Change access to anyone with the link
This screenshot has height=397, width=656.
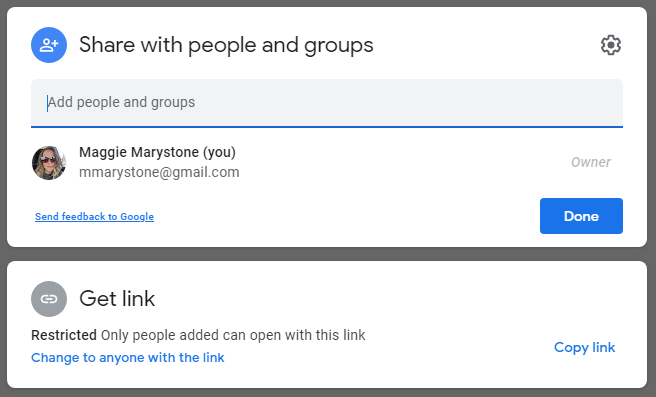click(128, 358)
